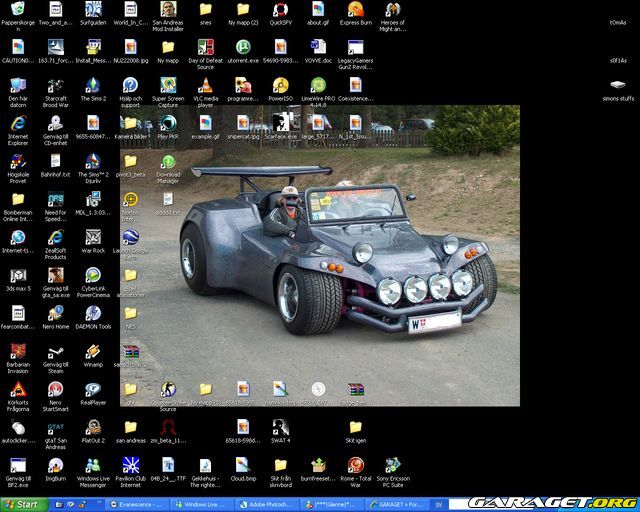Open the 'simons stuffs' drive icon
This screenshot has height=512, width=640.
(x=618, y=86)
